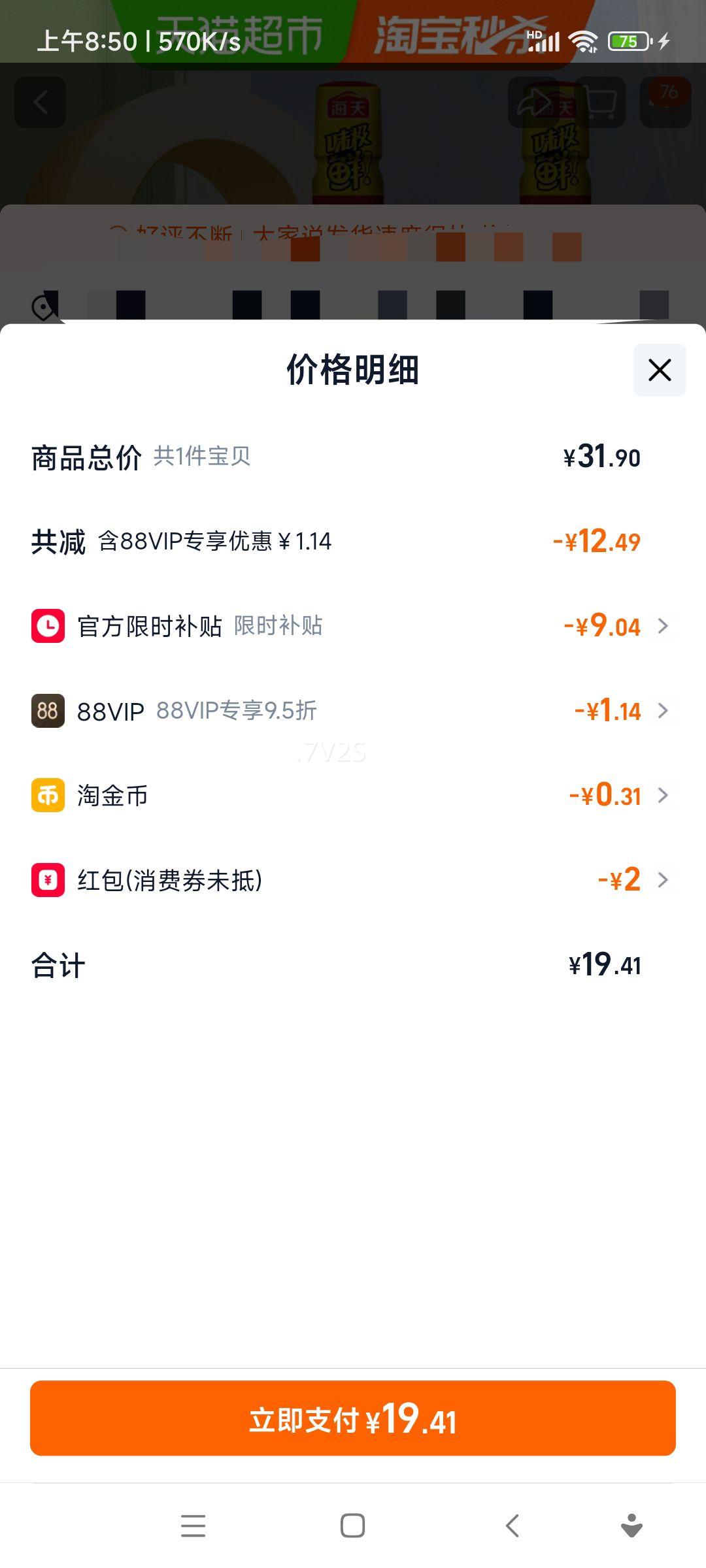Expand the 红包 ¥2 discount chevron
706x1568 pixels.
[663, 880]
